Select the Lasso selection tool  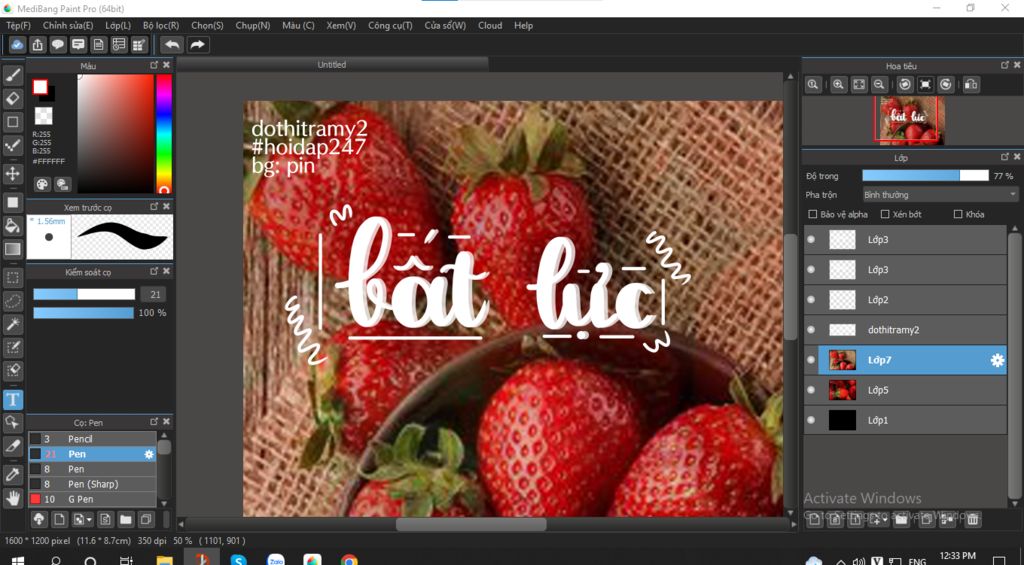click(12, 301)
